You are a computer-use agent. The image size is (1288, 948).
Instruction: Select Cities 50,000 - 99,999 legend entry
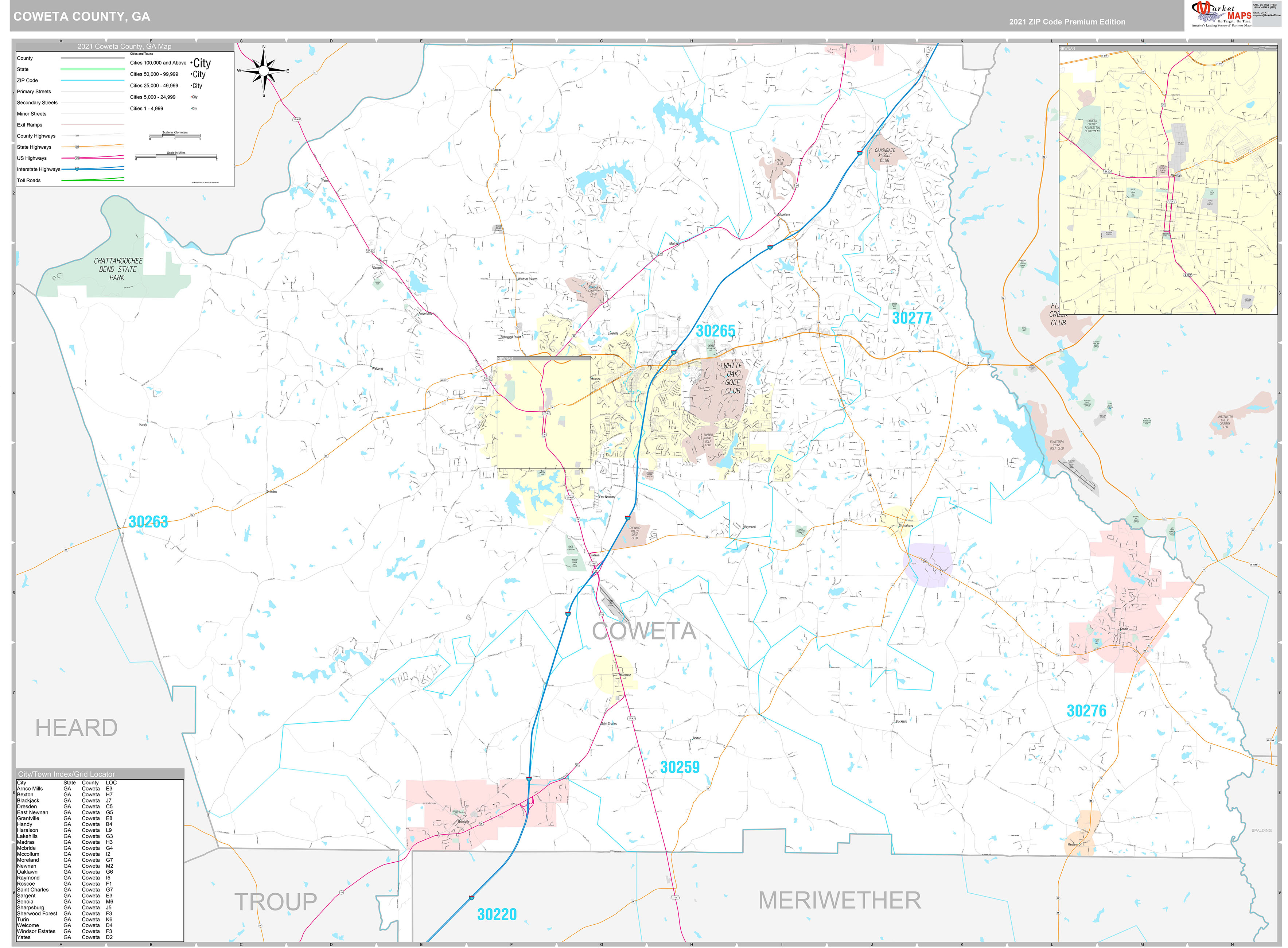point(168,74)
